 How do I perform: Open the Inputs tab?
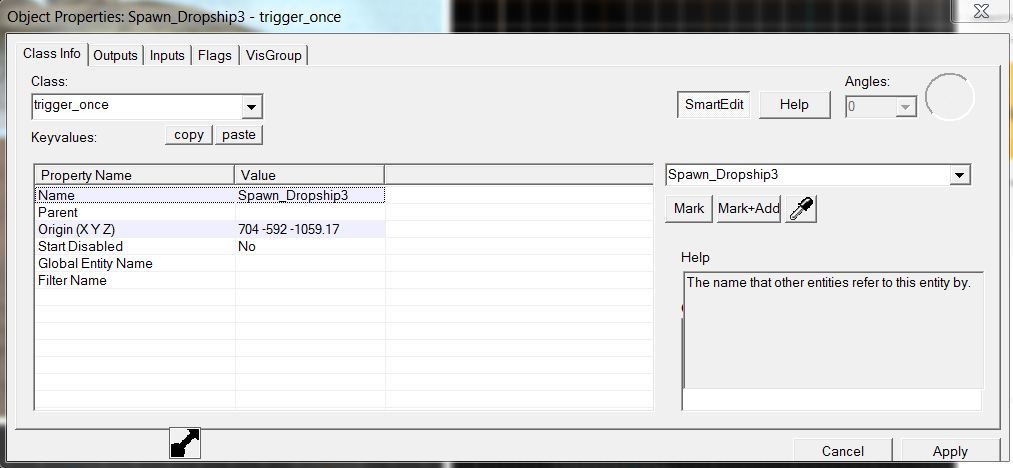pyautogui.click(x=167, y=56)
